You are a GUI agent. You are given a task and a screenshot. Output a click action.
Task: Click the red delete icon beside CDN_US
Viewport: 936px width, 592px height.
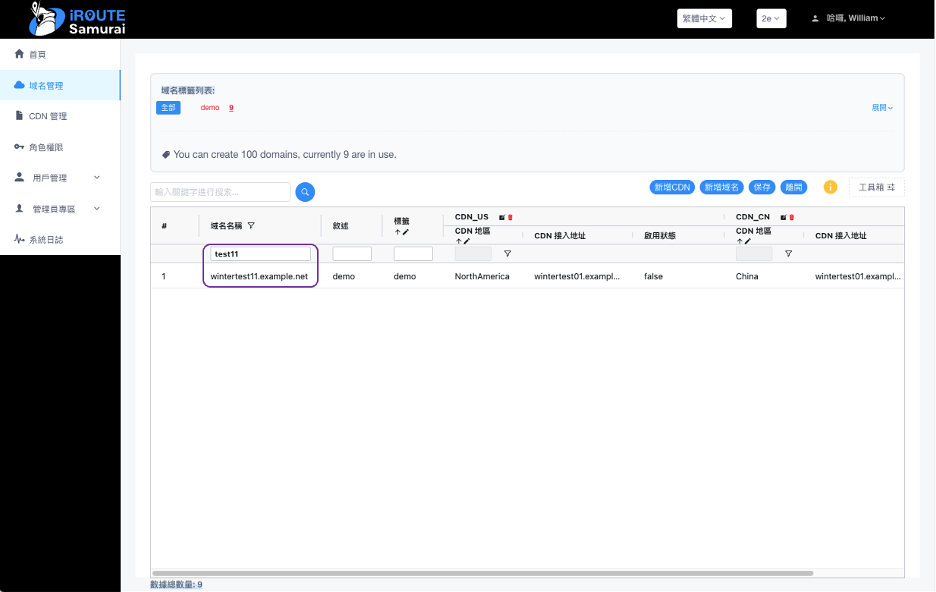tap(510, 217)
